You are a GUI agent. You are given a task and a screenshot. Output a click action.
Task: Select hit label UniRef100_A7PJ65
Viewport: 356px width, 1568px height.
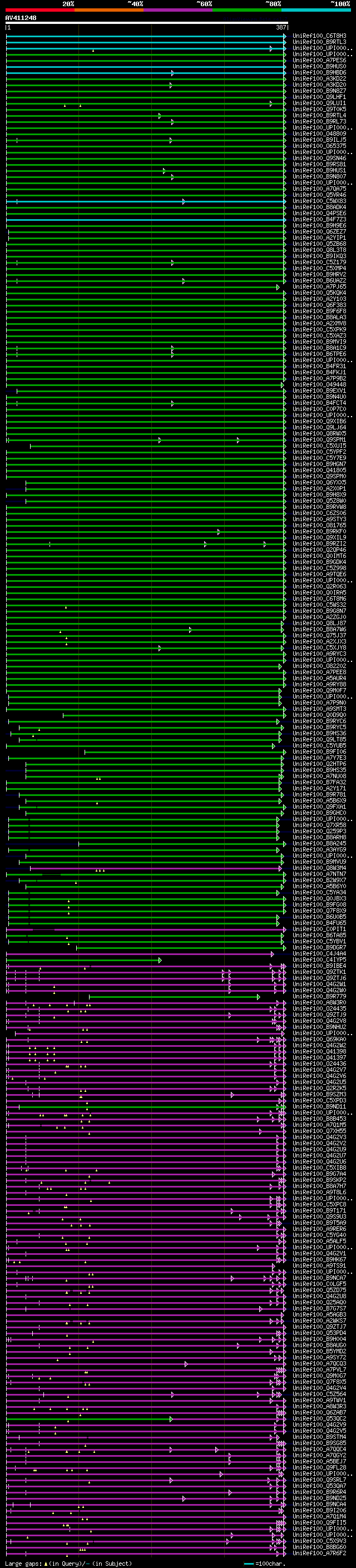pyautogui.click(x=319, y=288)
